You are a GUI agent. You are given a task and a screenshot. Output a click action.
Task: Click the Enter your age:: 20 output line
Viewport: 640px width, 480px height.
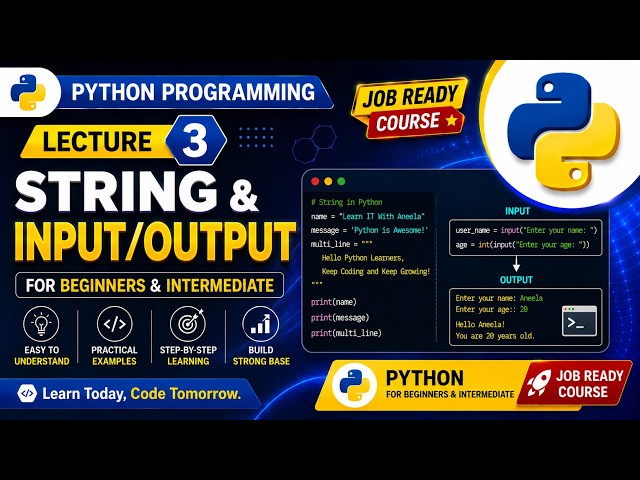(492, 309)
